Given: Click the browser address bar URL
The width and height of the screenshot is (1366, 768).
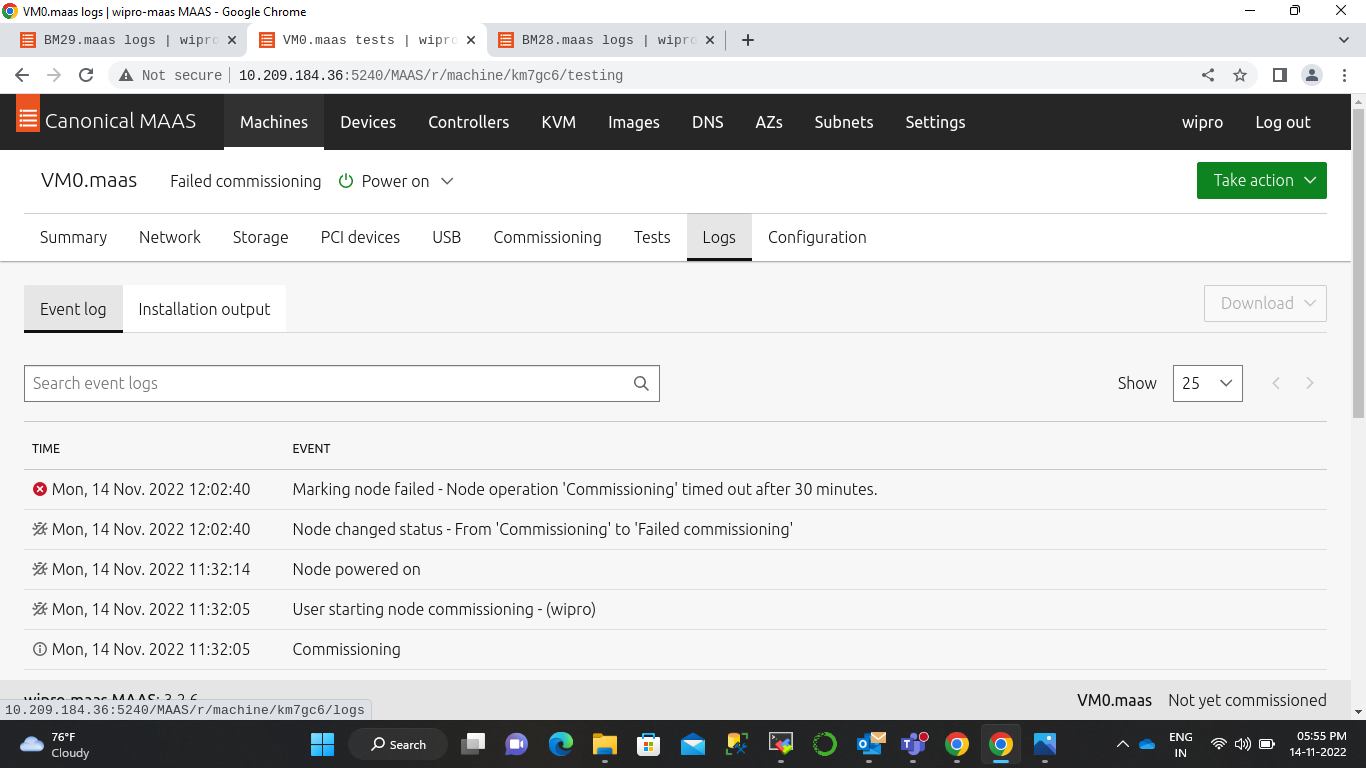Looking at the screenshot, I should 431,75.
